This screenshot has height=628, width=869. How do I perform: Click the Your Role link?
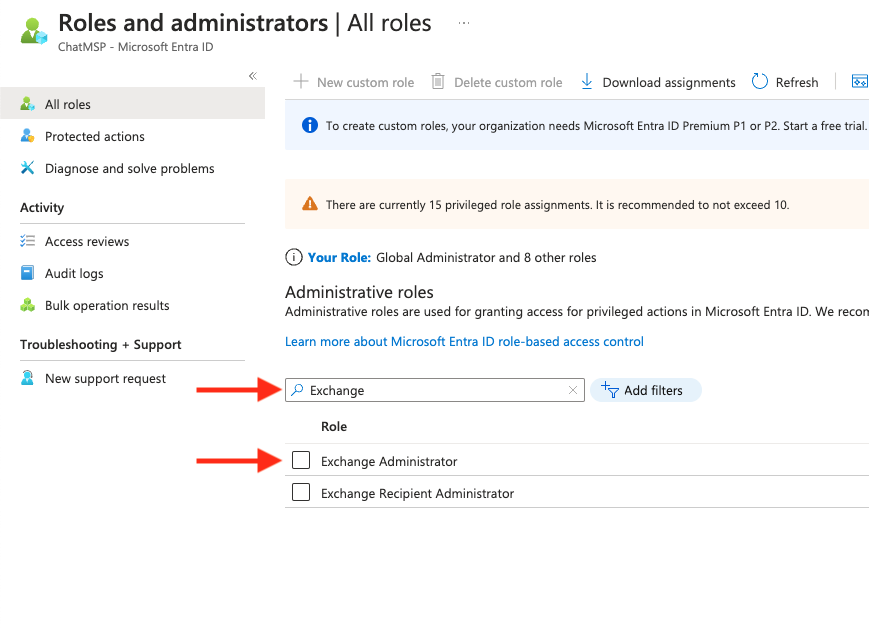339,258
